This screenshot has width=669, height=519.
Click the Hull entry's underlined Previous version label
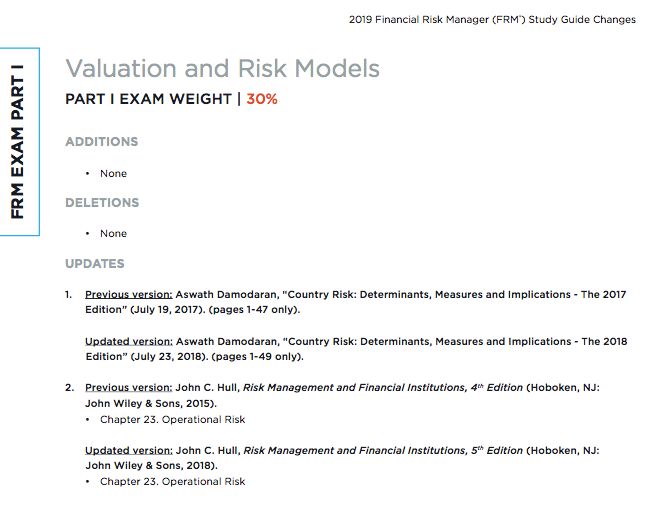[129, 387]
